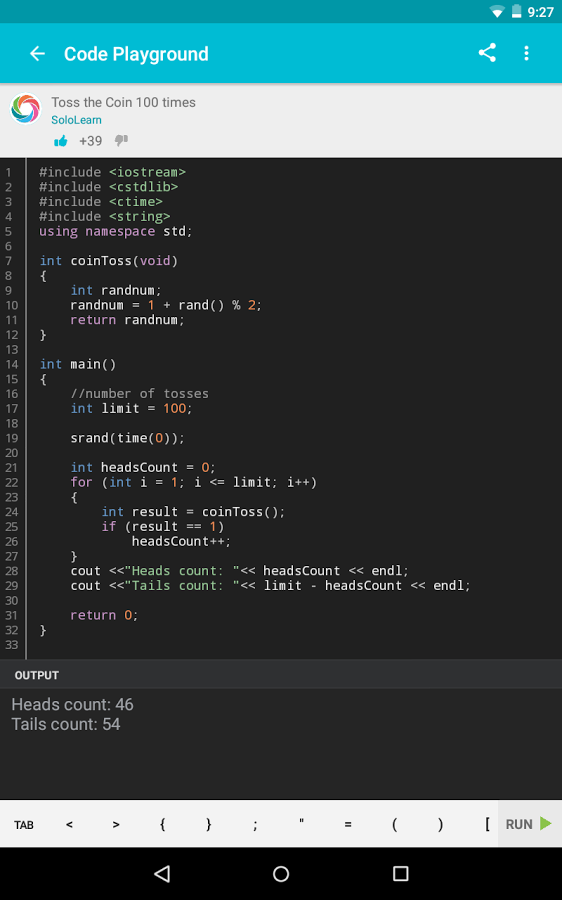Tap the back arrow in header
Viewport: 562px width, 900px height.
37,53
